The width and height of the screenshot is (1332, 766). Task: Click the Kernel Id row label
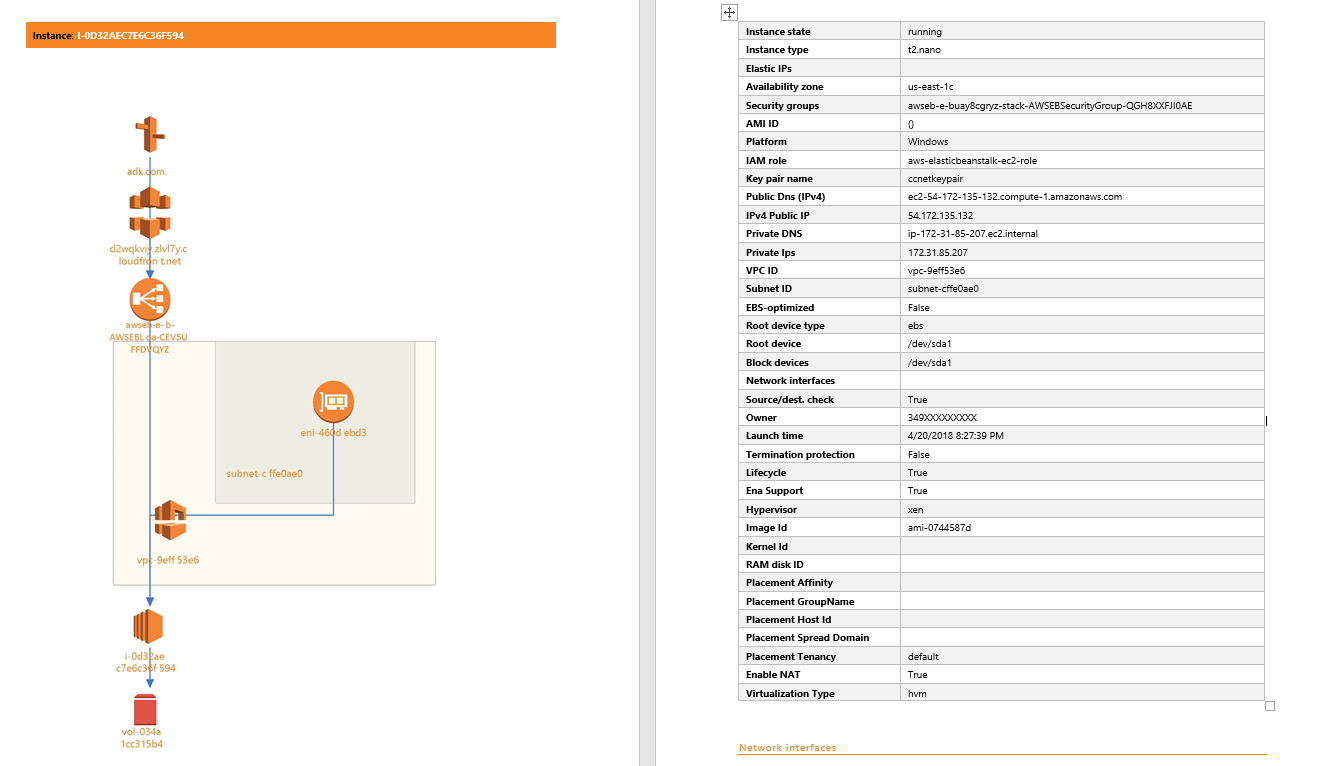click(x=767, y=547)
